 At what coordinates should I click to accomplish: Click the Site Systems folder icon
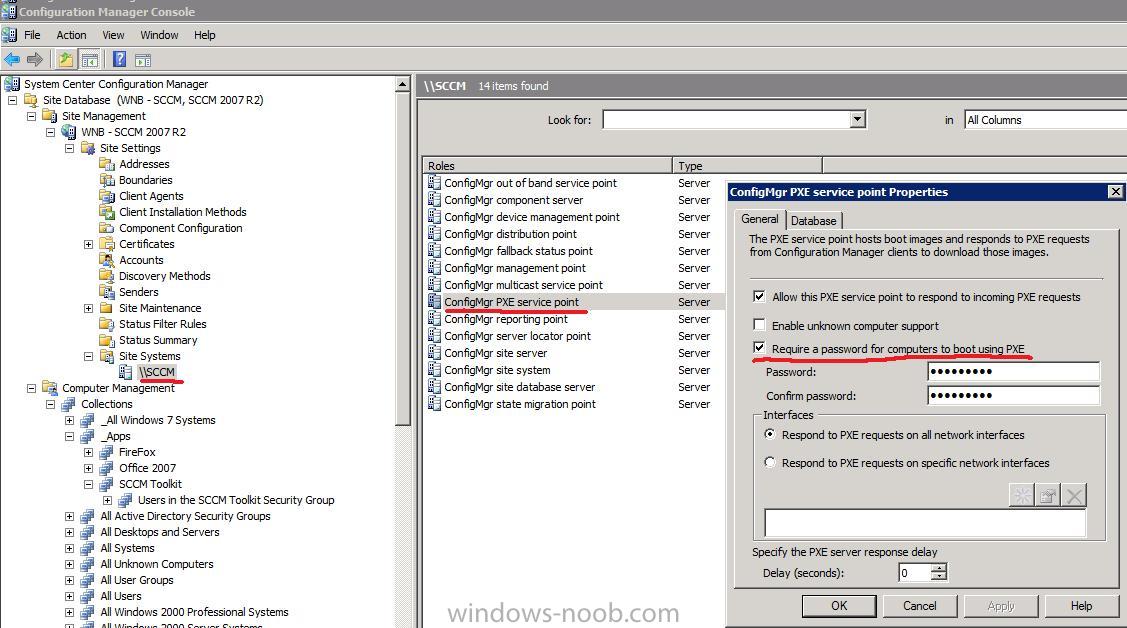(x=107, y=356)
